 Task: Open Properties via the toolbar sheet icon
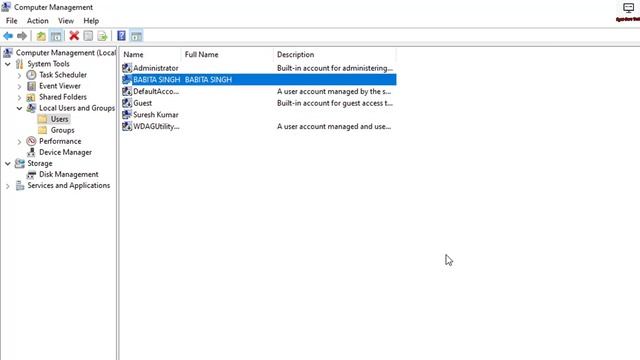point(88,36)
